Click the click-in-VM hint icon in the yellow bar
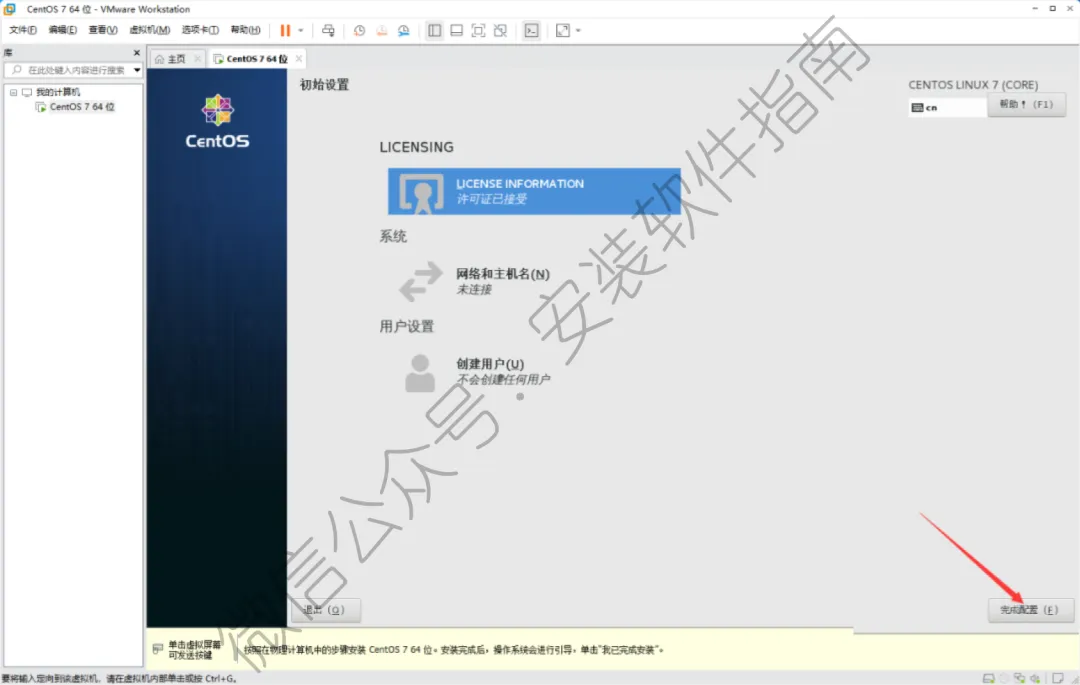Screen dimensions: 1080x685 tap(158, 649)
